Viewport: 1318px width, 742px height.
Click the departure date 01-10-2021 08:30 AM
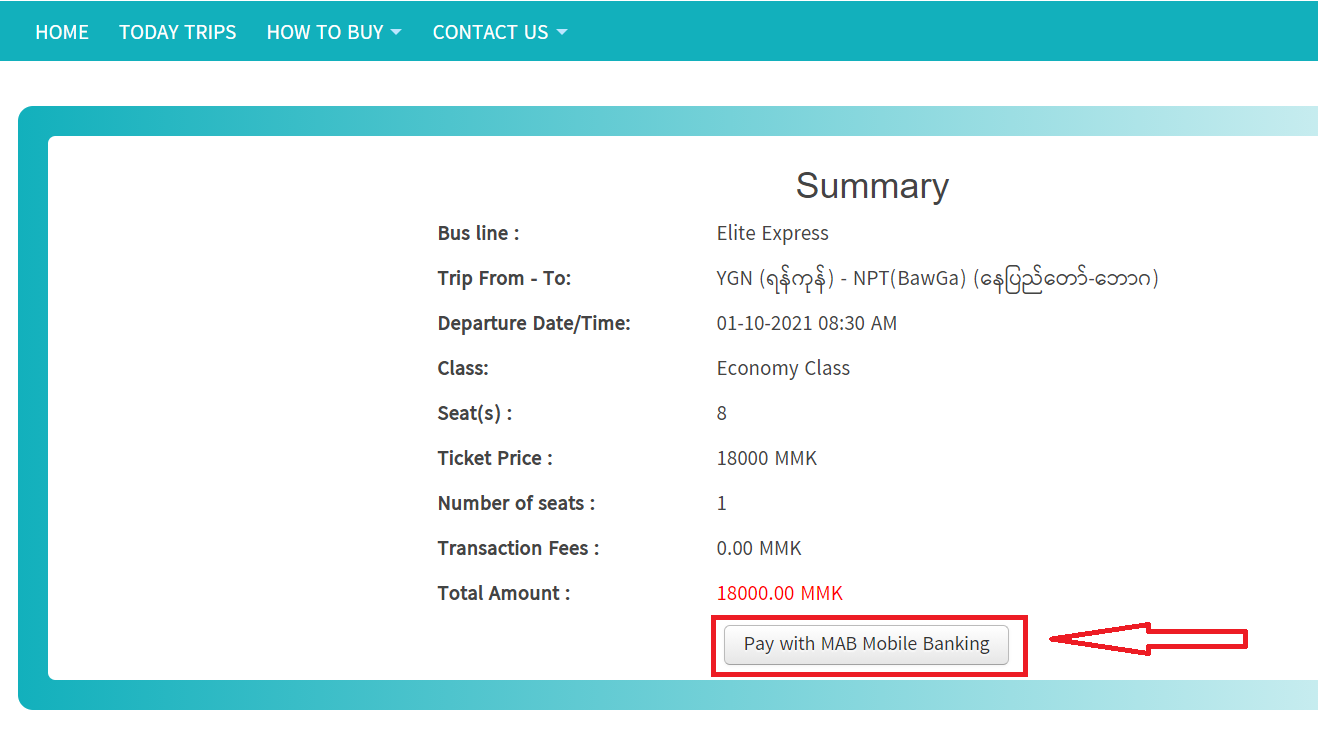(806, 323)
